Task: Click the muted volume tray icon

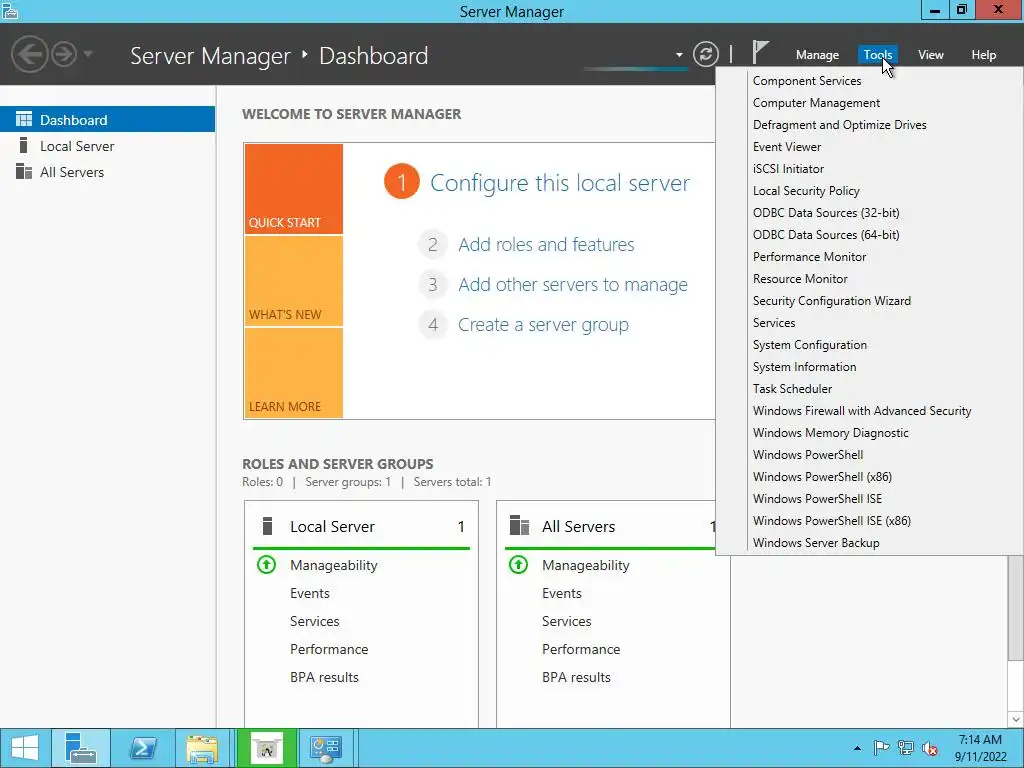Action: (930, 748)
